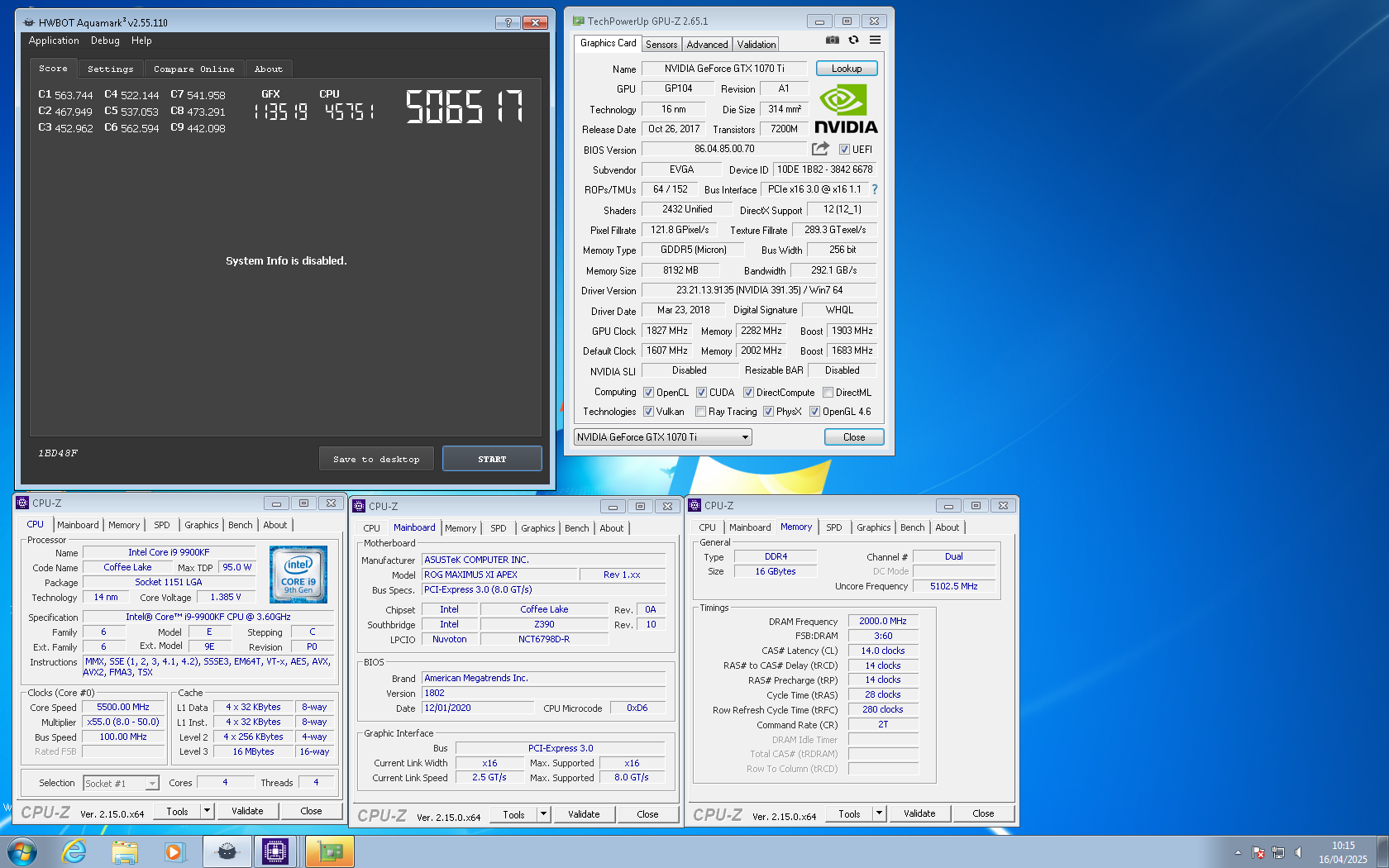Open the Bench tab in CPU-Z CPU window
This screenshot has width=1389, height=868.
241,525
